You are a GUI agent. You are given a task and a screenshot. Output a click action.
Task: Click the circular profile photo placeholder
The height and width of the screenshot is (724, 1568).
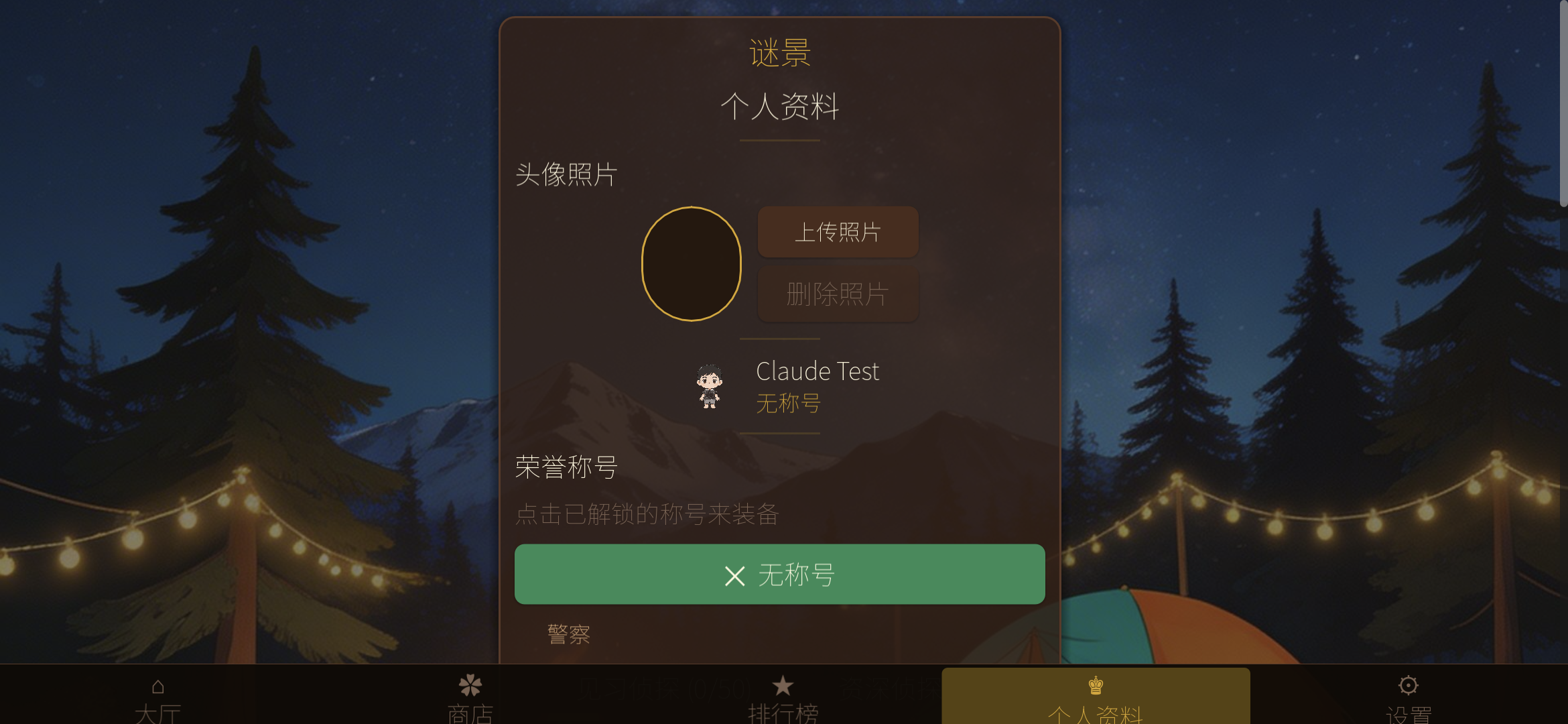click(x=692, y=263)
